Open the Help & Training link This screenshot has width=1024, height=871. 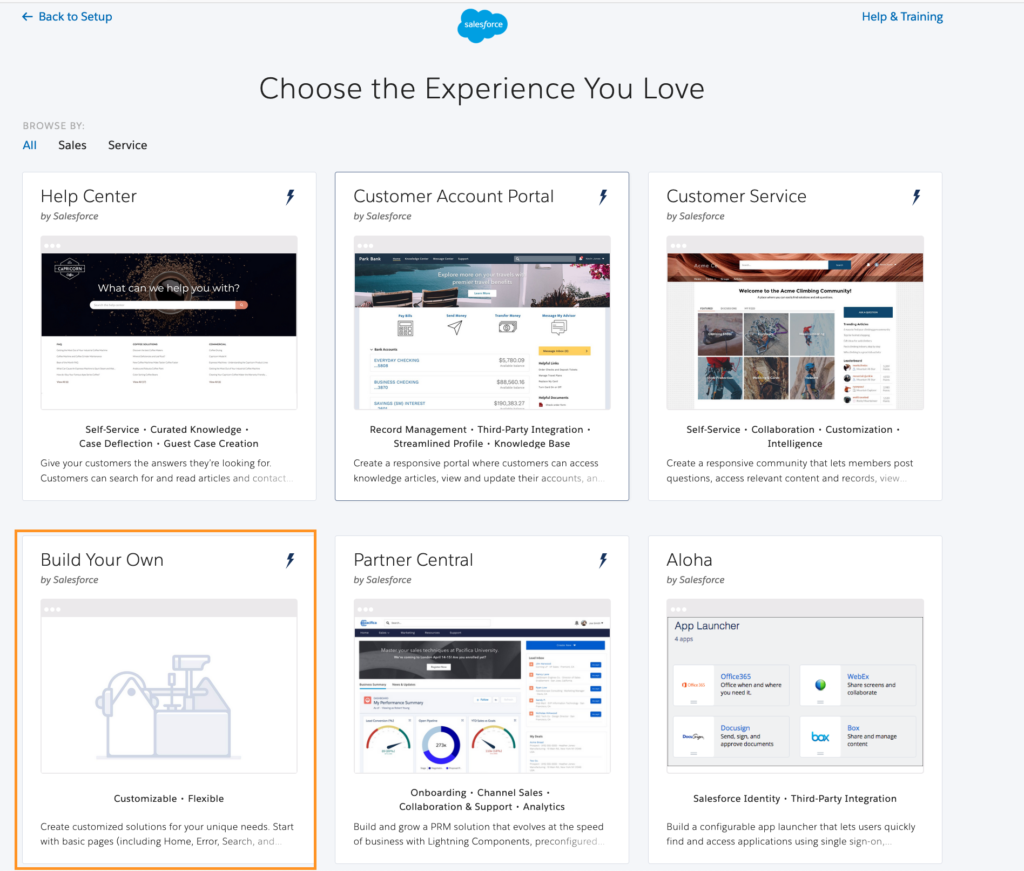click(x=901, y=16)
